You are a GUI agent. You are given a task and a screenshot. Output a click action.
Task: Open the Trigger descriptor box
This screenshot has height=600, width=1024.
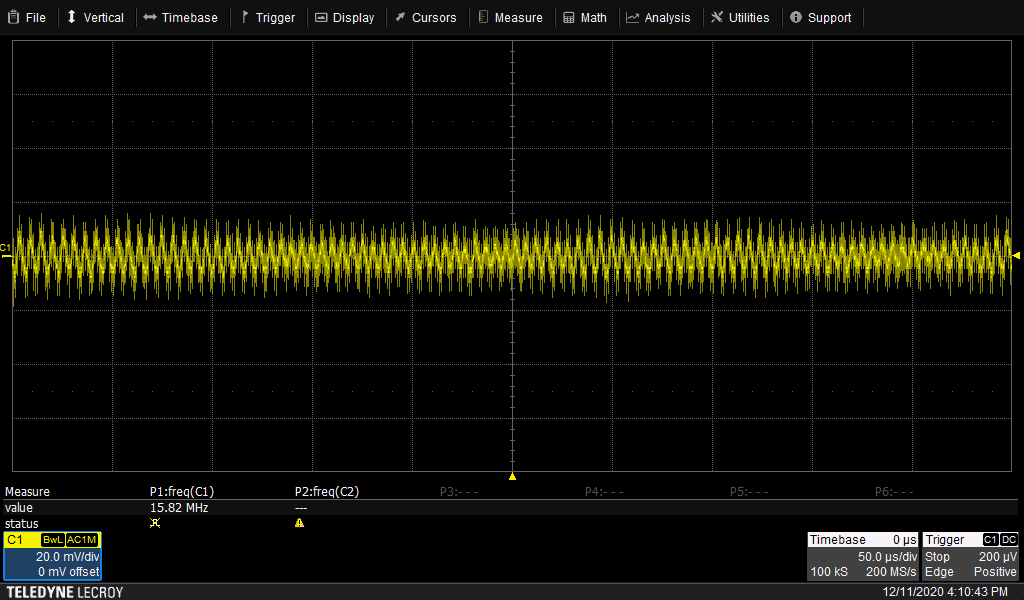pos(970,556)
